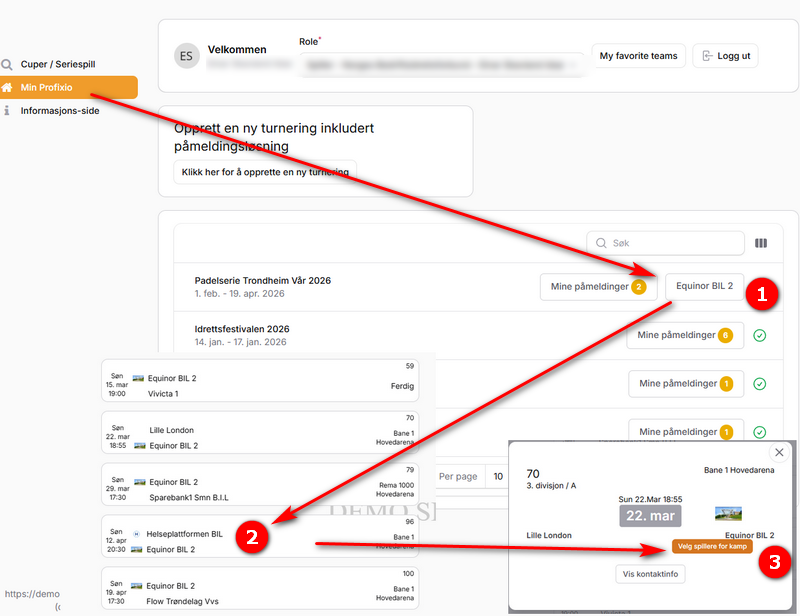800x616 pixels.
Task: Open match 70 Lille London vs Equinor BIL 2
Action: (260, 432)
